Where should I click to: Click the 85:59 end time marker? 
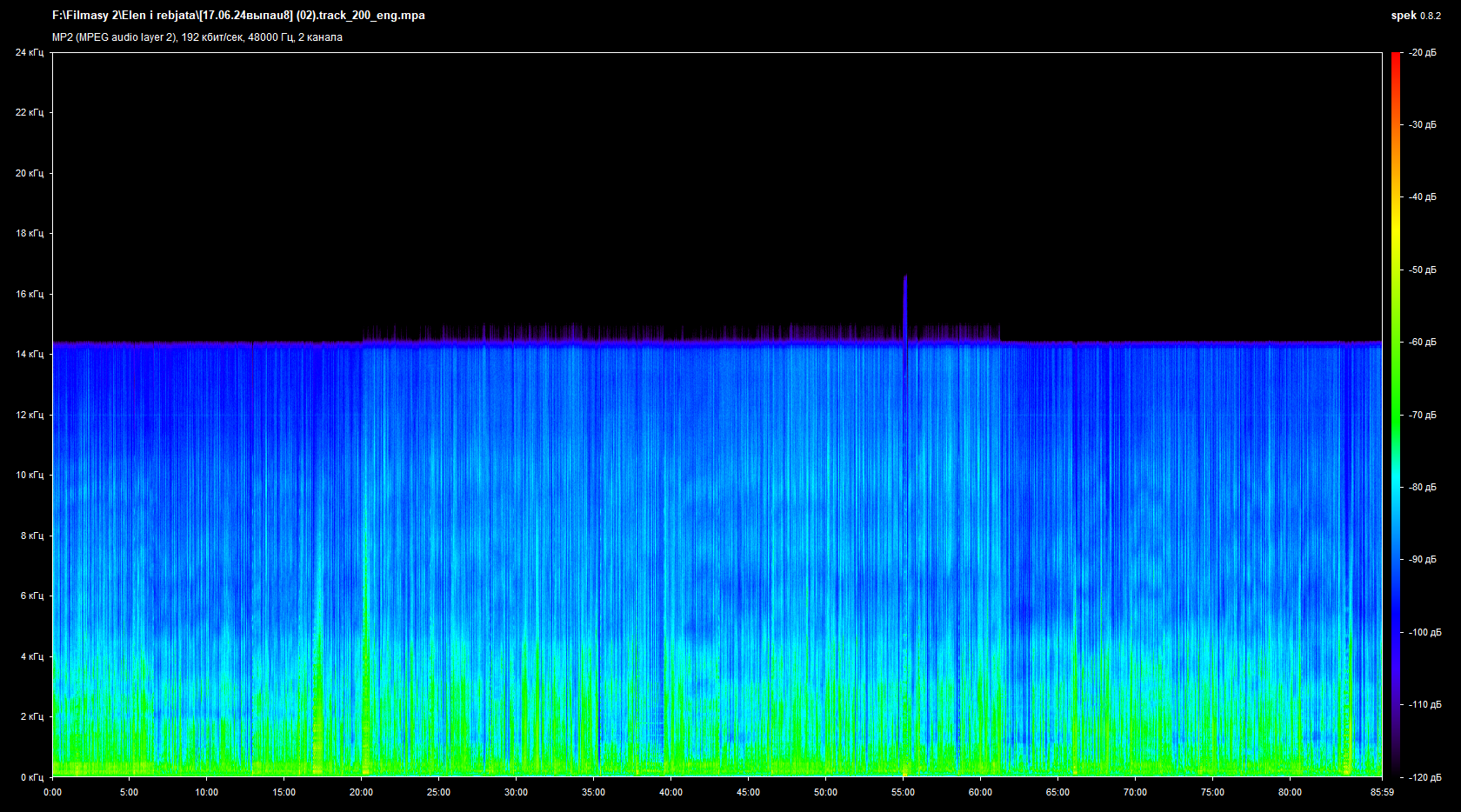click(x=1382, y=792)
